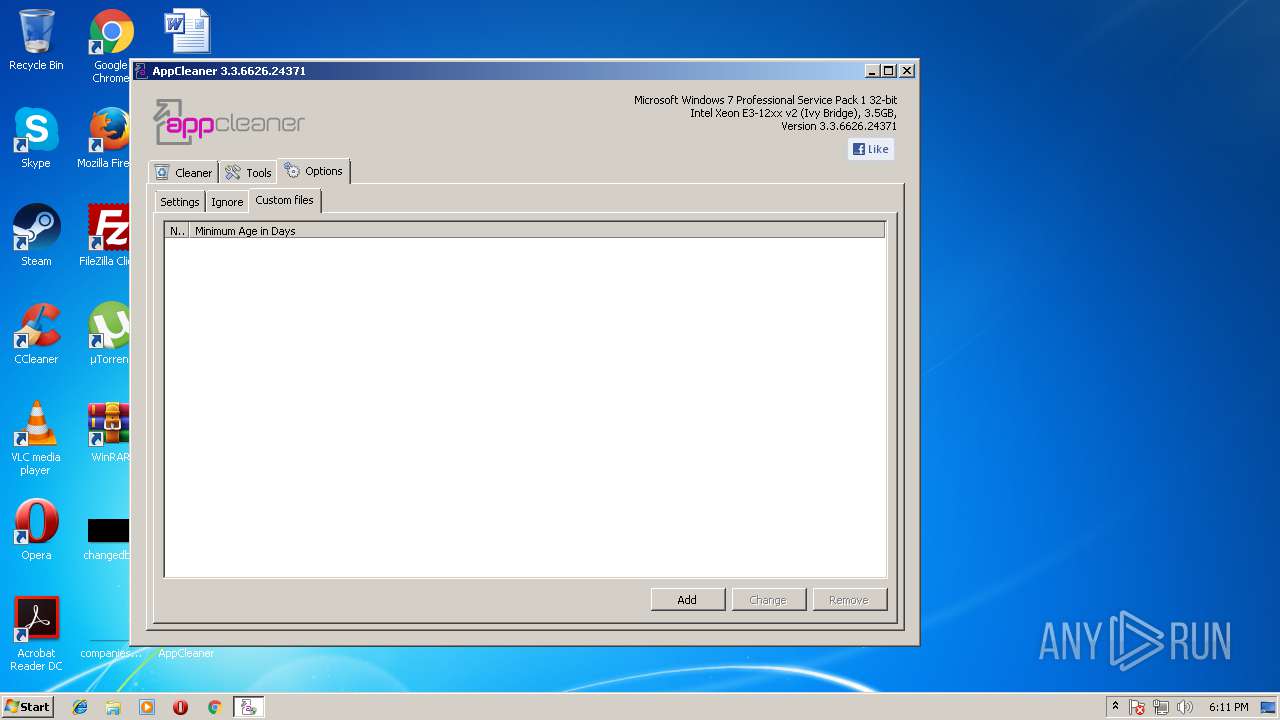Close the AppCleaner window
1280x720 pixels.
coord(906,71)
